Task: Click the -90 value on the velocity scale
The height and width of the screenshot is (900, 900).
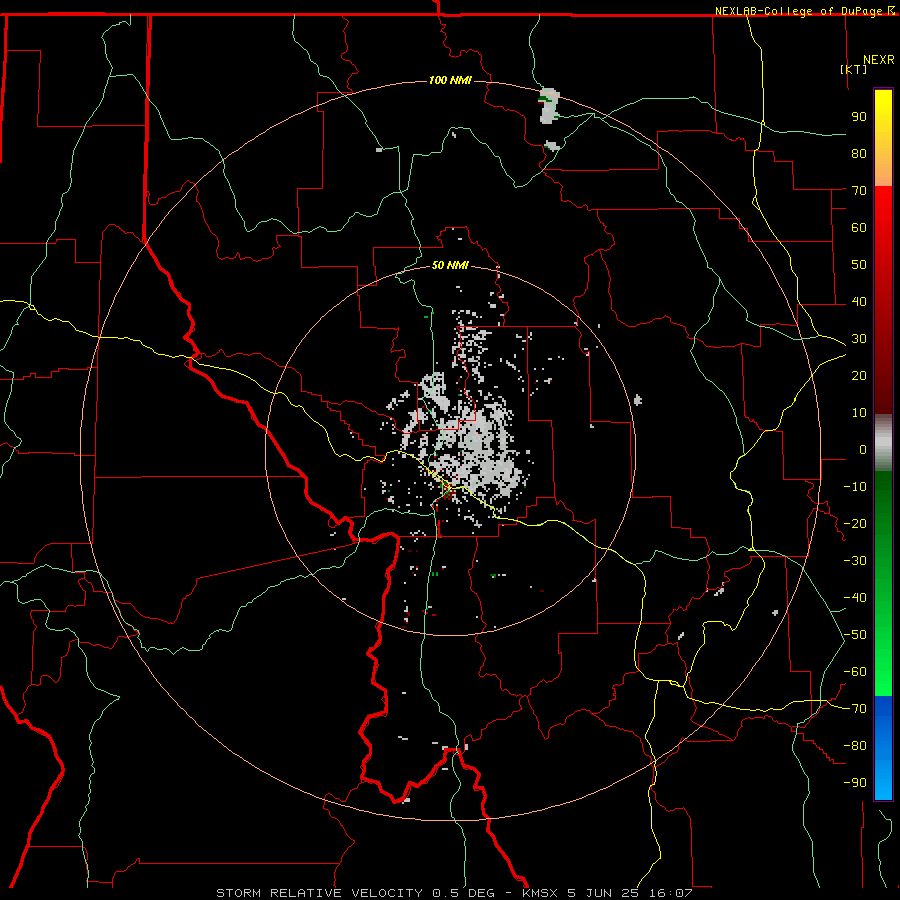Action: tap(855, 783)
